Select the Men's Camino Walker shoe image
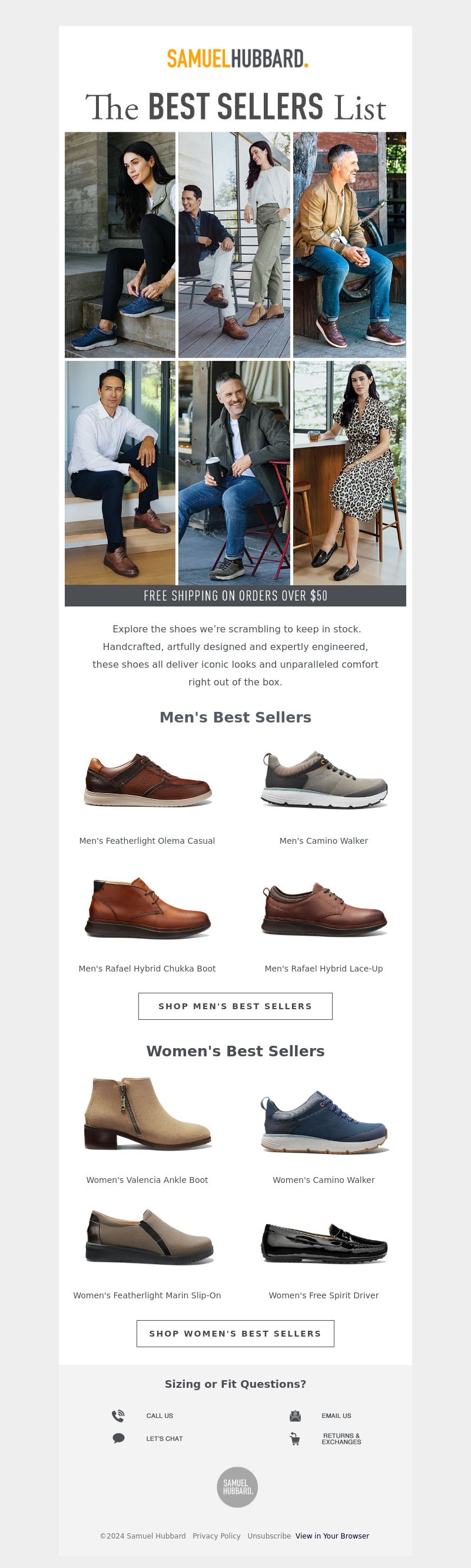 coord(324,780)
